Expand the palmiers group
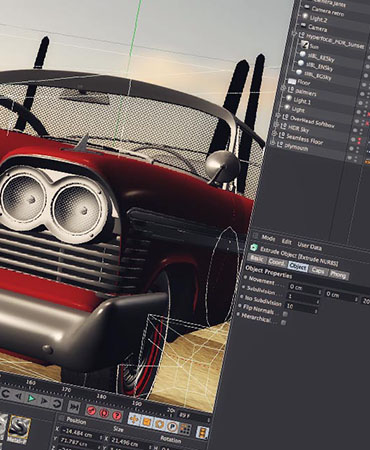Screen dimensions: 370x450 tap(284, 88)
